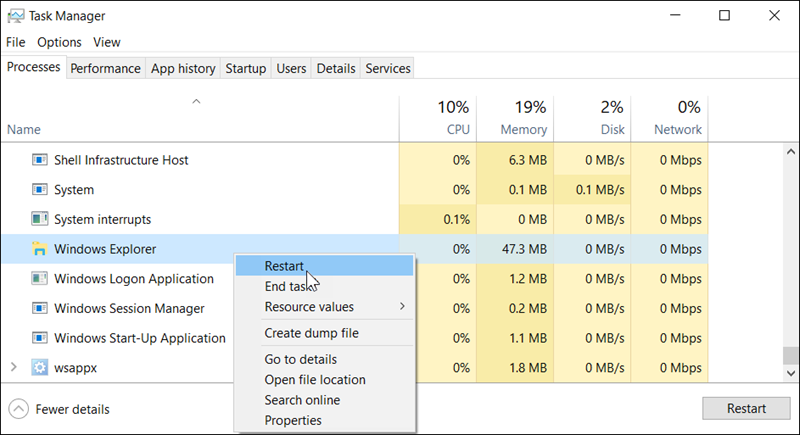Image resolution: width=800 pixels, height=435 pixels.
Task: Switch to the App history tab
Action: [x=183, y=68]
